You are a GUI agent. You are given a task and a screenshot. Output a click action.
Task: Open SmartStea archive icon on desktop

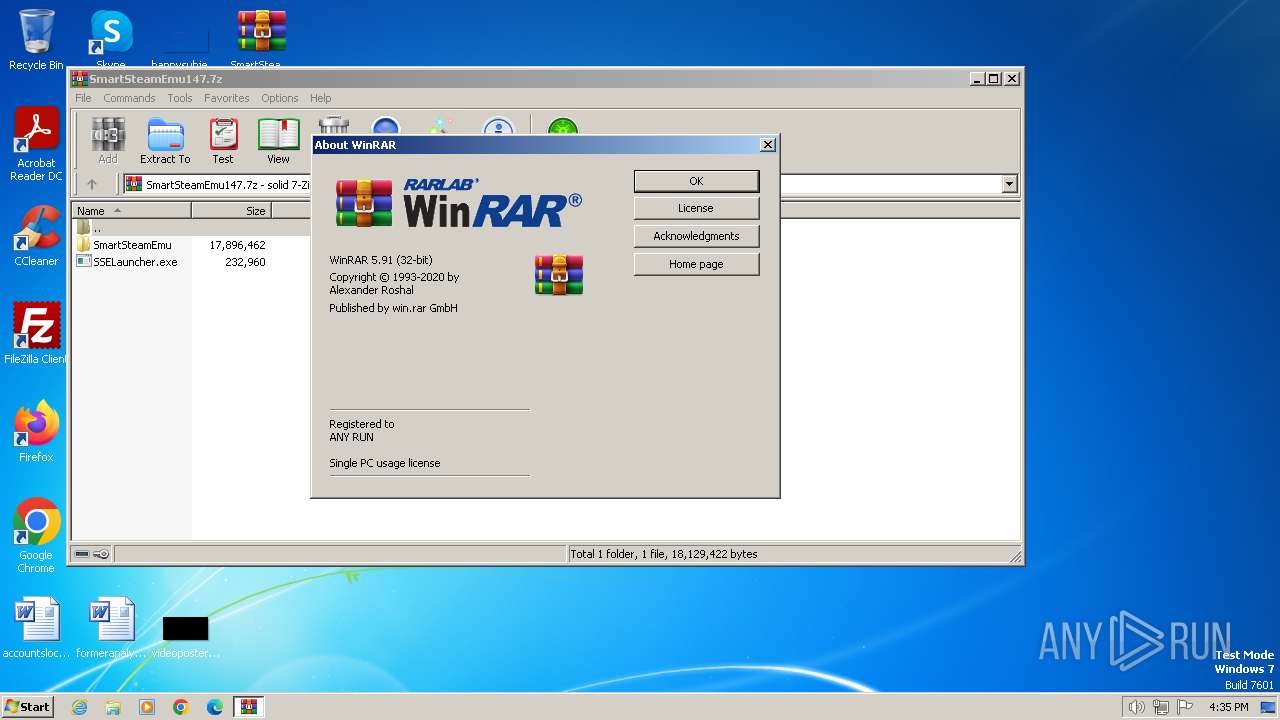pyautogui.click(x=260, y=40)
